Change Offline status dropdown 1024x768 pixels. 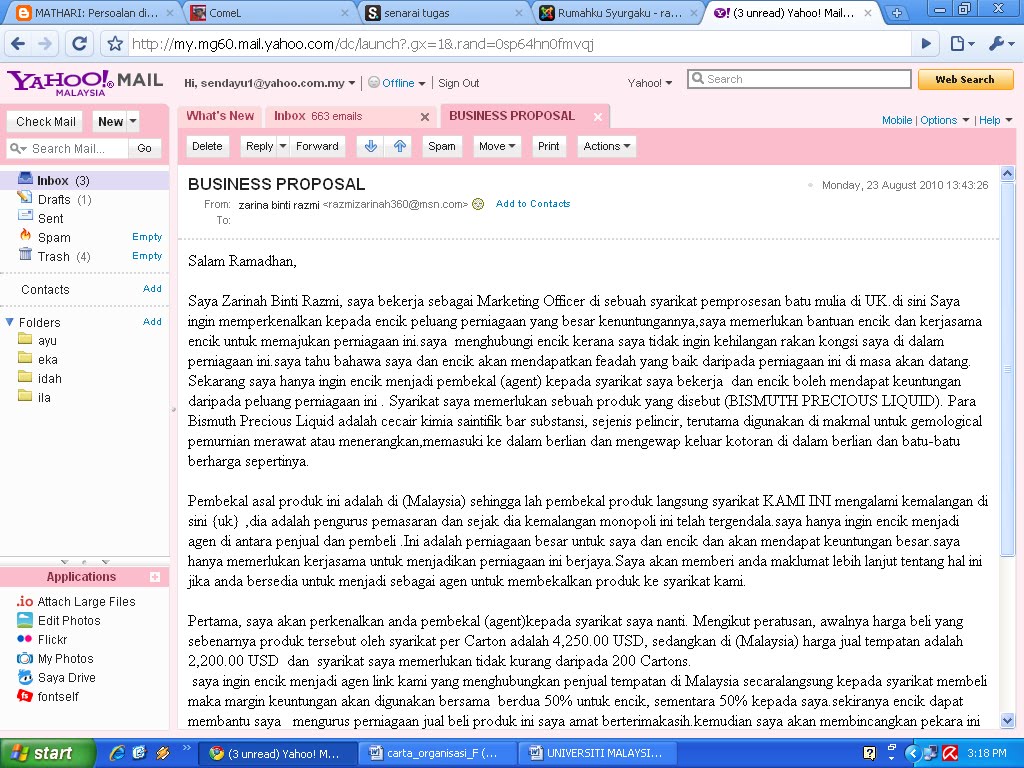tap(422, 83)
